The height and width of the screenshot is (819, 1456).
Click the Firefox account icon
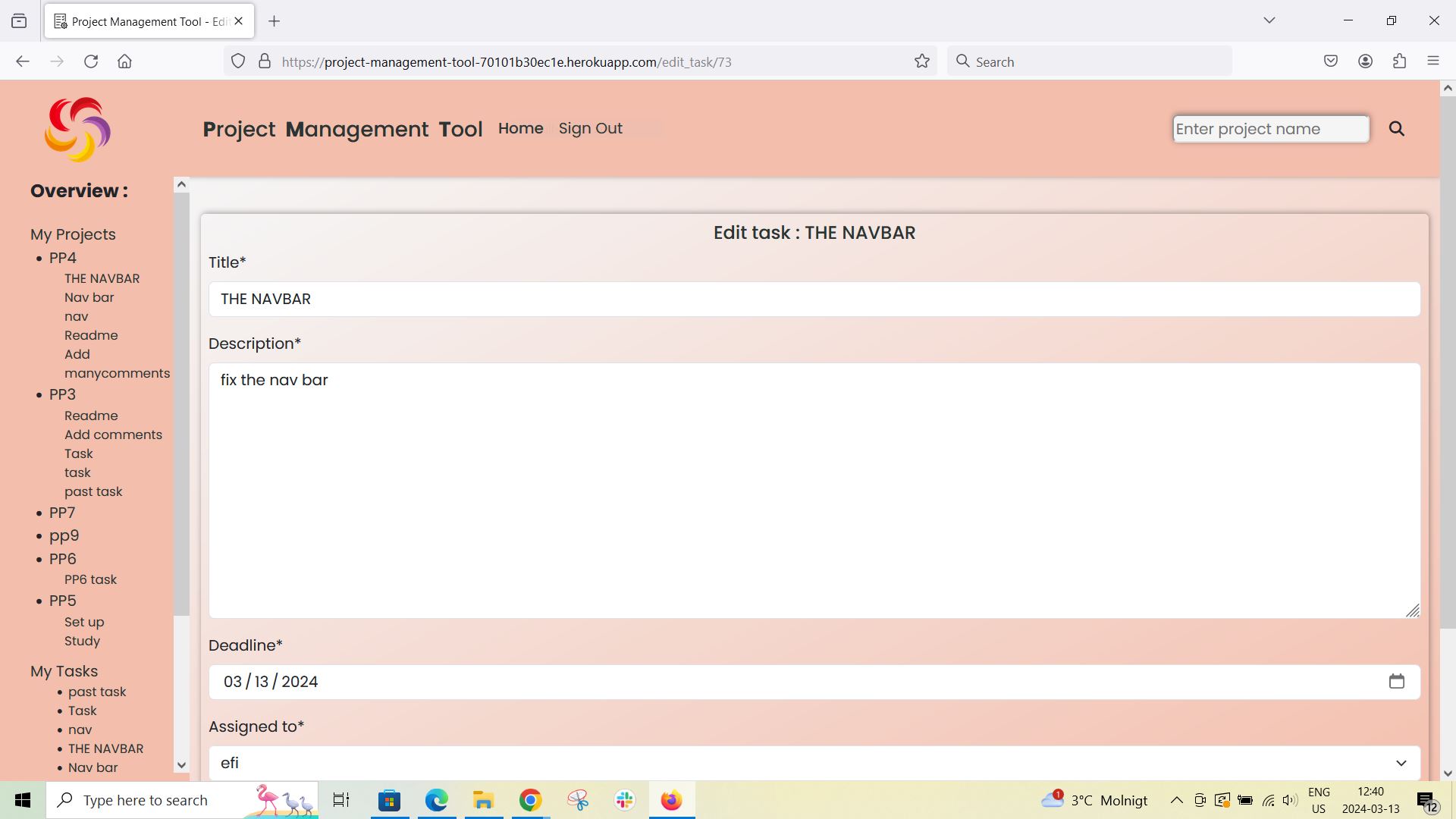pyautogui.click(x=1366, y=61)
